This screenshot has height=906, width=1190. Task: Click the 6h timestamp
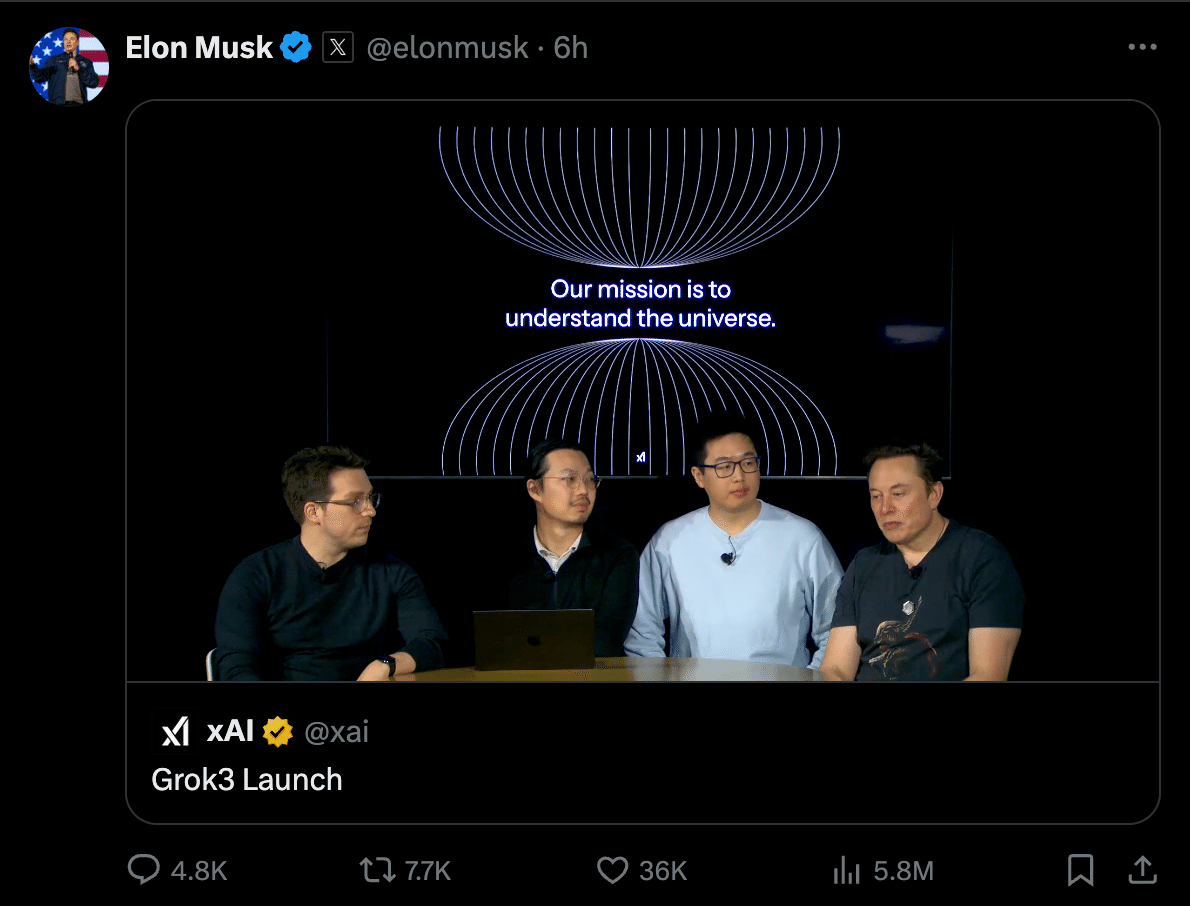click(x=571, y=47)
